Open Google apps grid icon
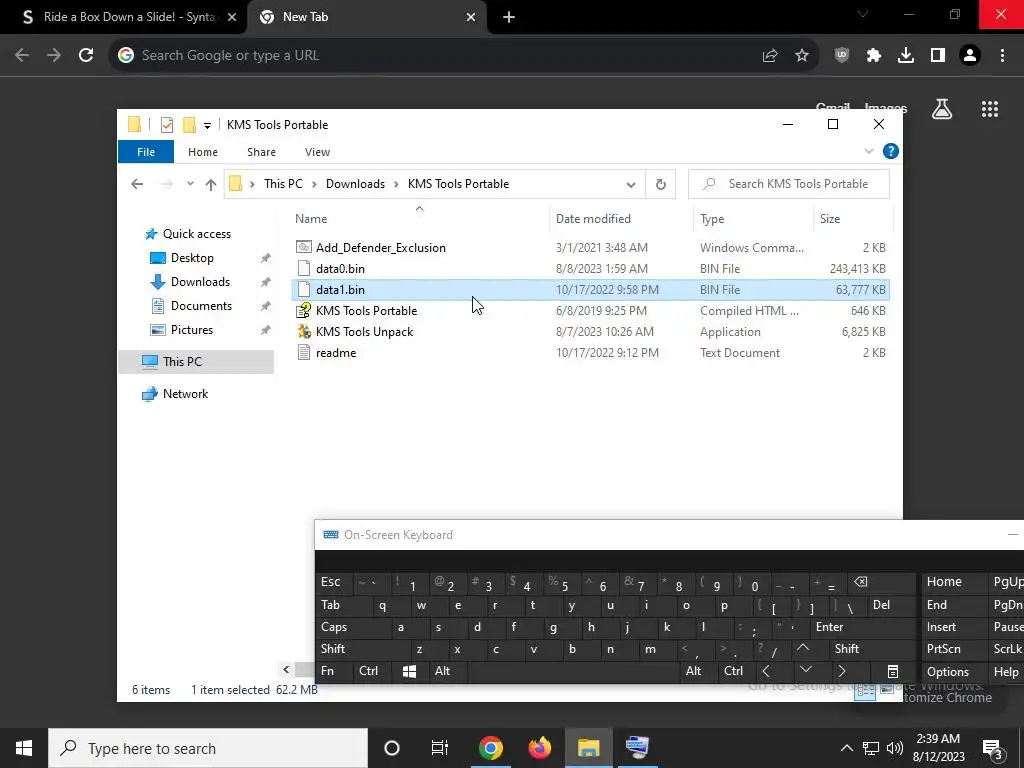Viewport: 1024px width, 768px height. pyautogui.click(x=990, y=109)
